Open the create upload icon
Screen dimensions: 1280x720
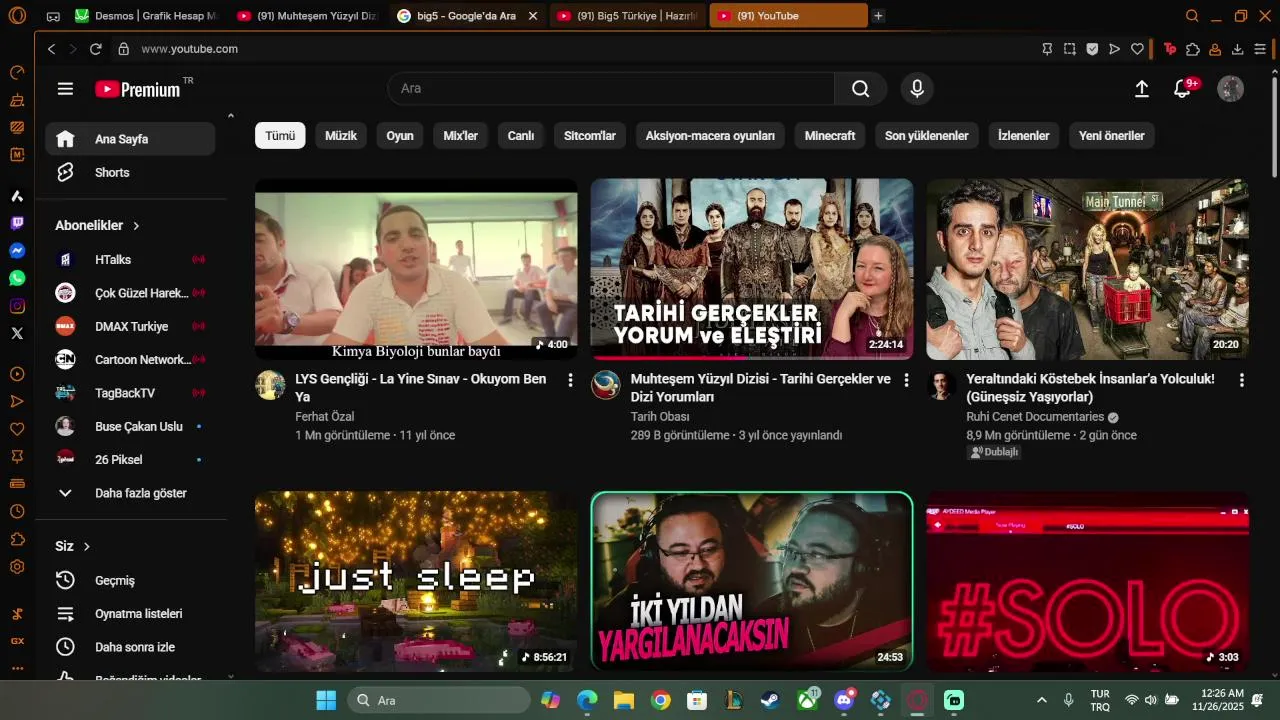pos(1142,89)
